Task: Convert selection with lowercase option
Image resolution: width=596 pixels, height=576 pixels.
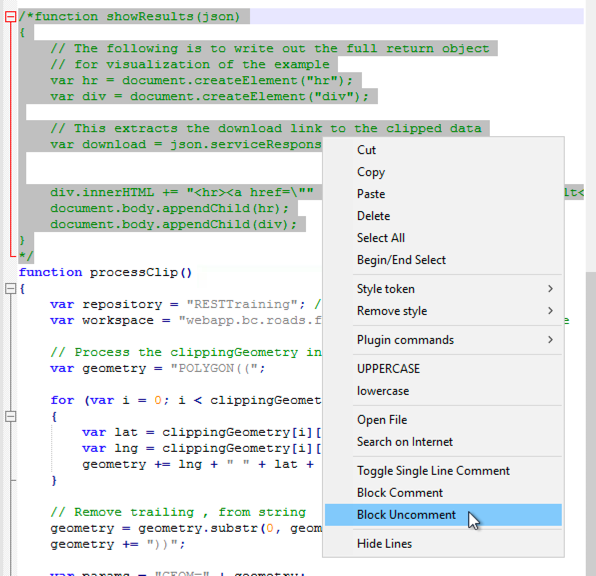Action: [443, 391]
